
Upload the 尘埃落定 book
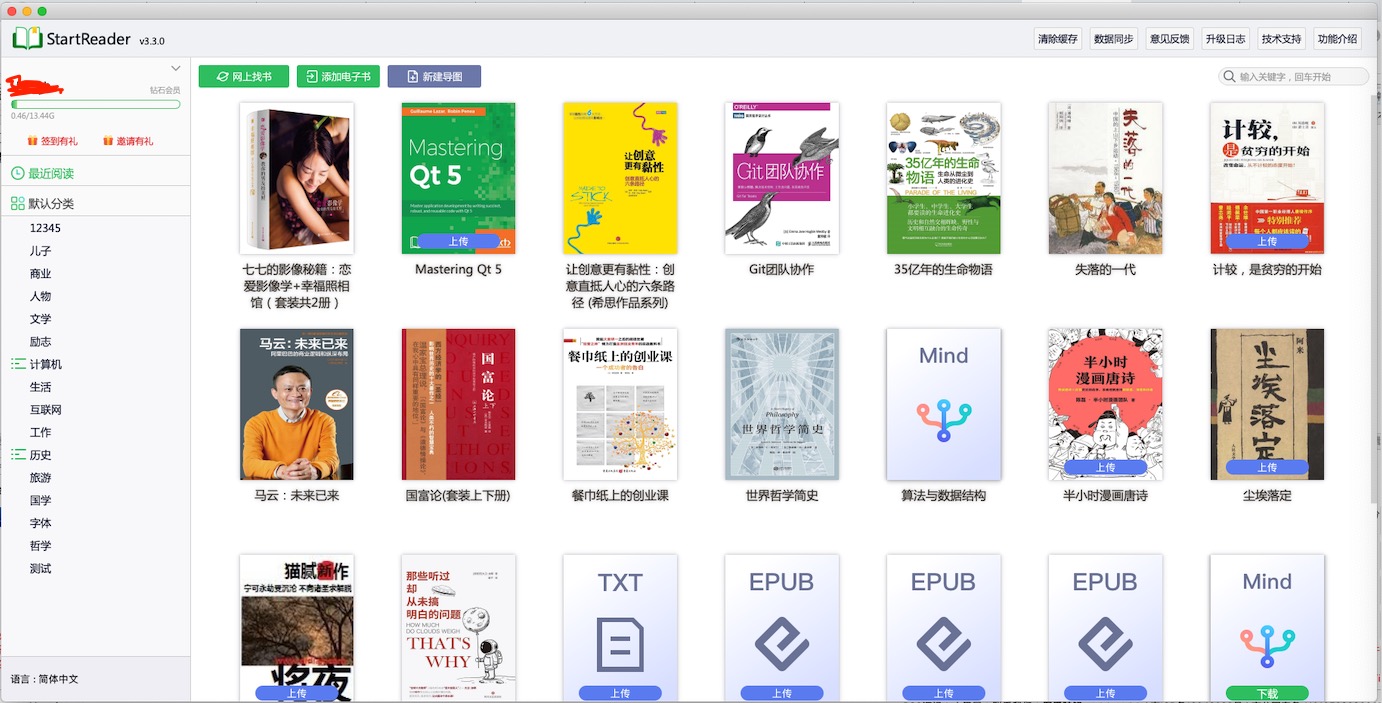click(1267, 467)
